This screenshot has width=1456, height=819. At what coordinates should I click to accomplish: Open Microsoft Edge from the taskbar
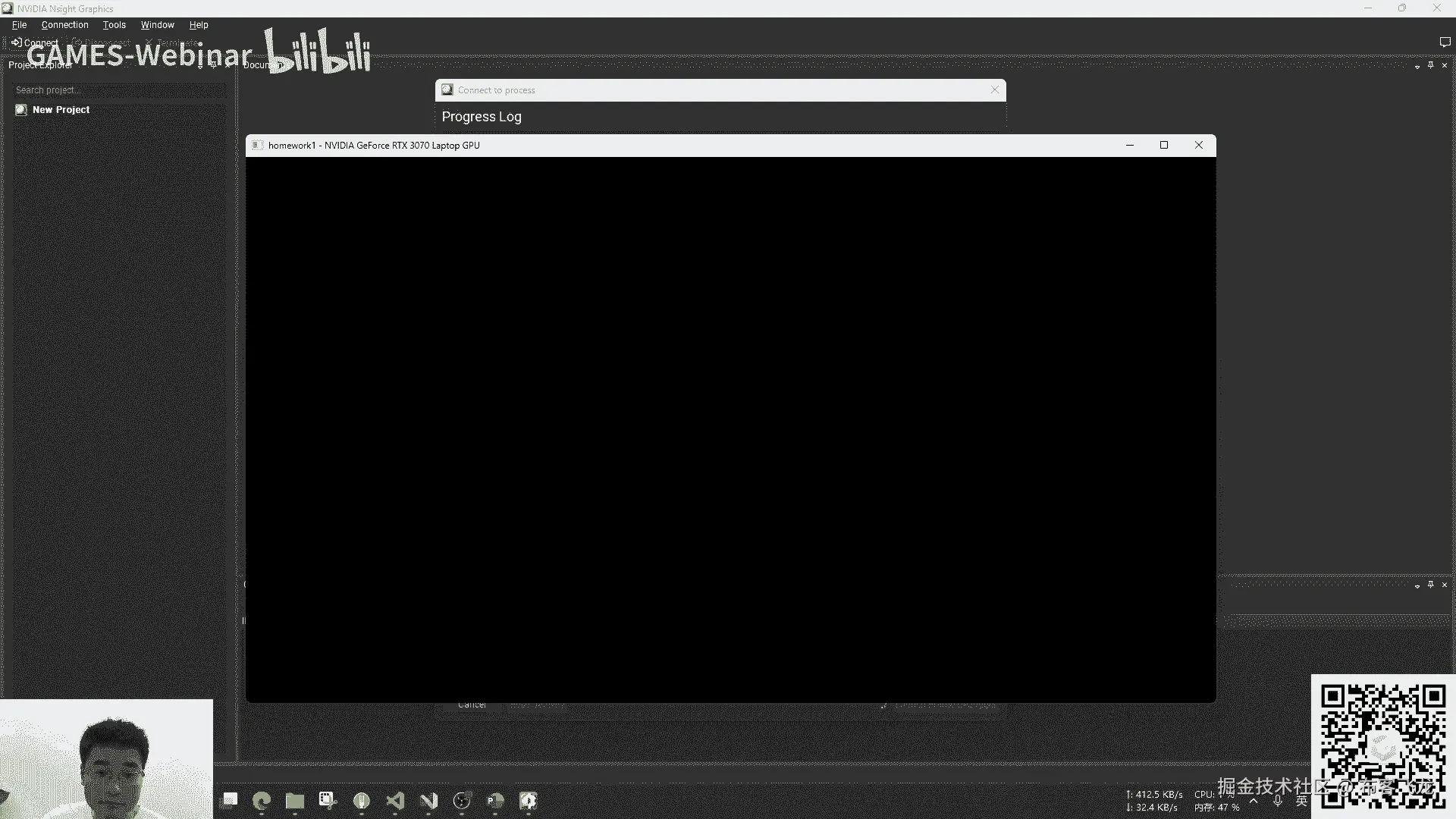(262, 801)
